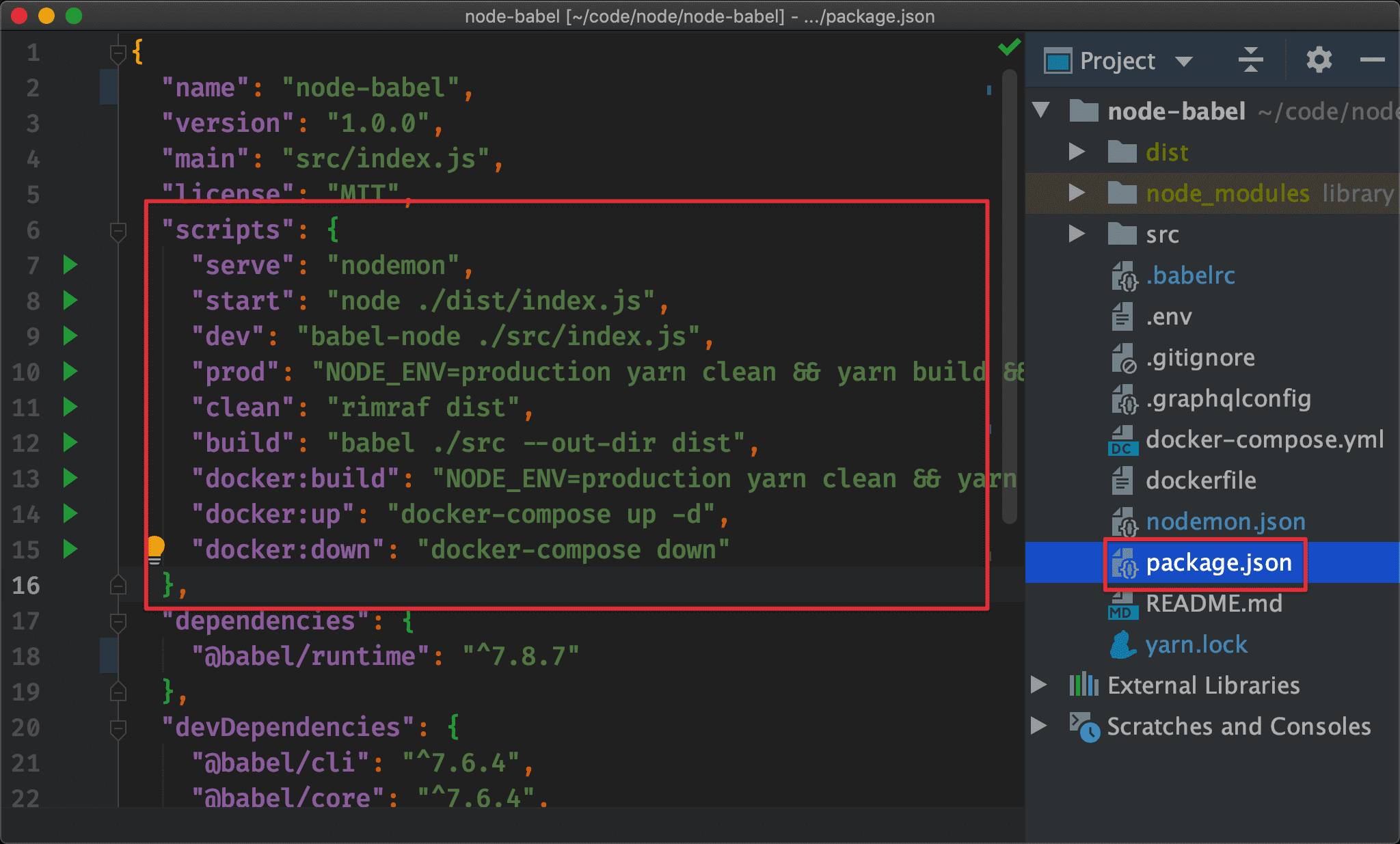The width and height of the screenshot is (1400, 844).
Task: Run the docker:down script gutter icon
Action: click(70, 549)
